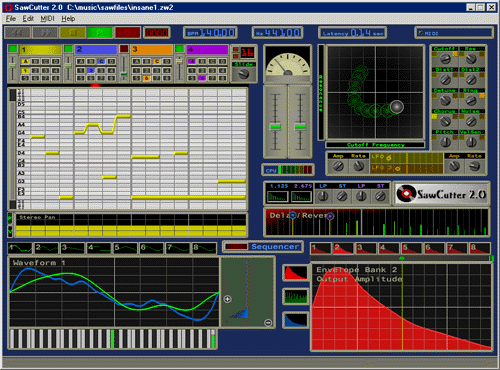Click the Ring knob
500x370 pixels.
click(x=471, y=100)
